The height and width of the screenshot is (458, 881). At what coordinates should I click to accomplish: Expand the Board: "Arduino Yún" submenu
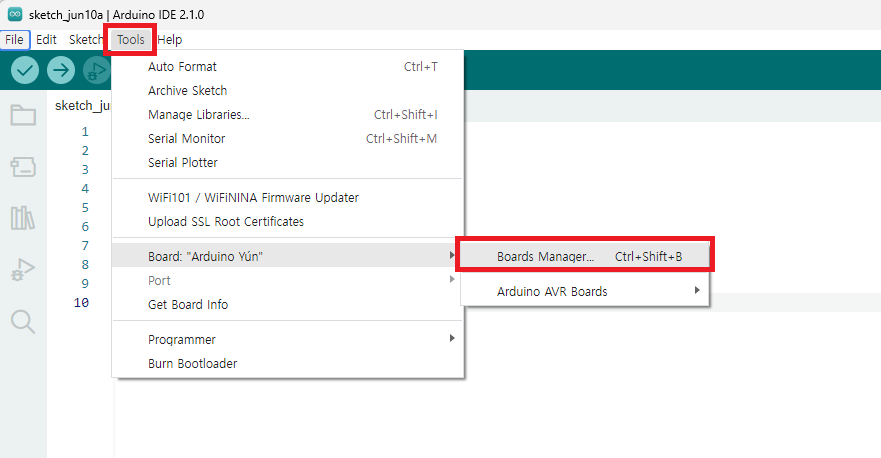pos(288,256)
